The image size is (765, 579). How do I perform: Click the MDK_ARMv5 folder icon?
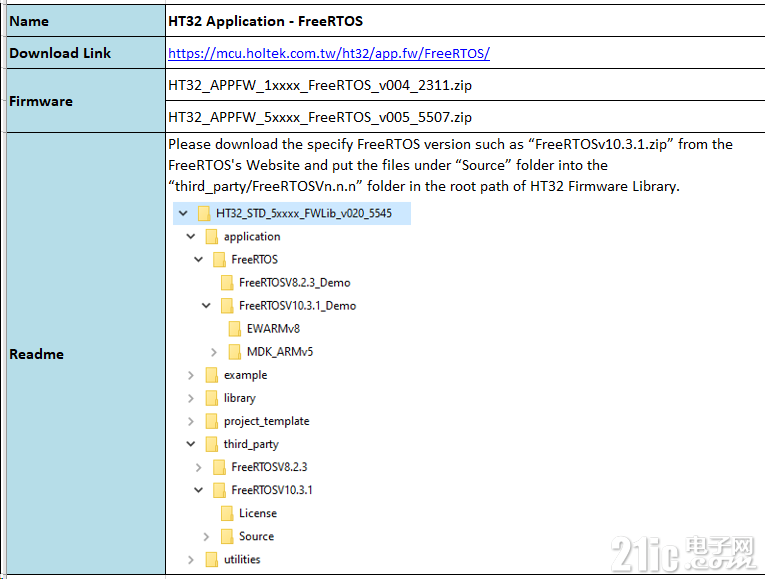point(235,352)
